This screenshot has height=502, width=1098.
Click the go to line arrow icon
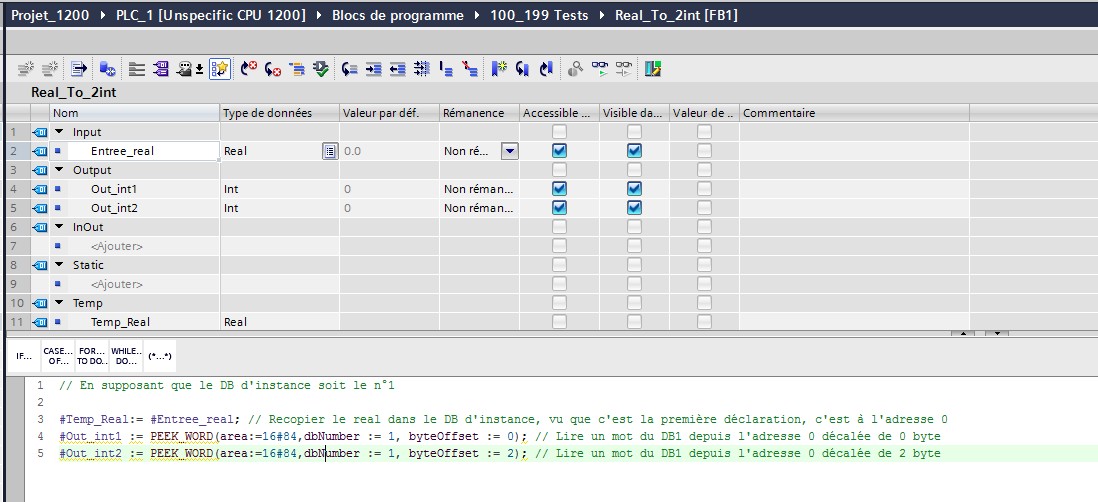tap(350, 69)
